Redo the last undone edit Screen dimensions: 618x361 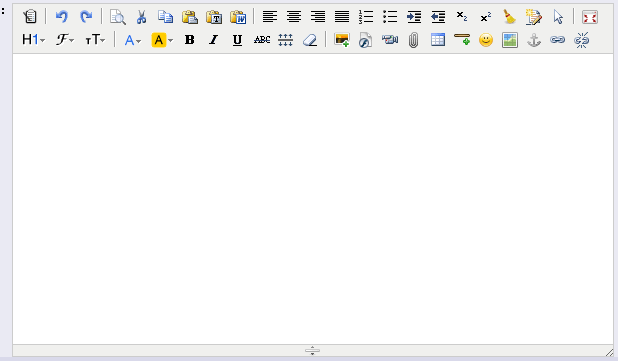[x=86, y=17]
